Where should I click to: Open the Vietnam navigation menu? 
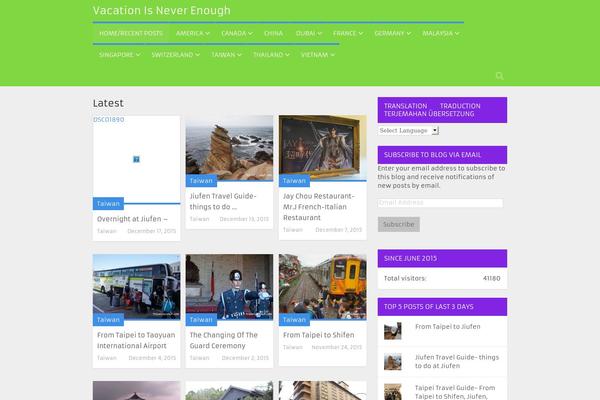318,55
